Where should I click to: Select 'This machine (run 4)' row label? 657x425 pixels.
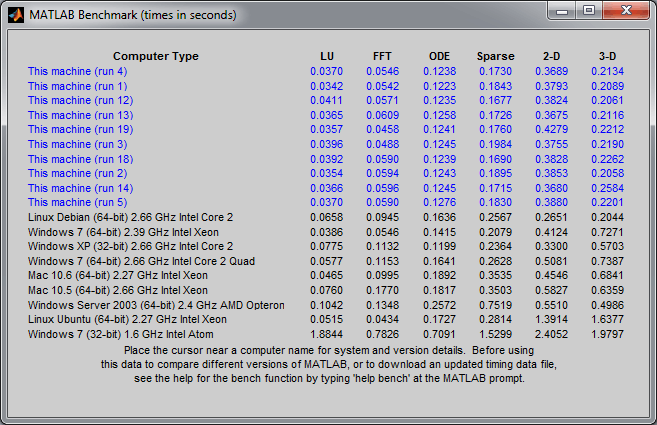coord(78,71)
